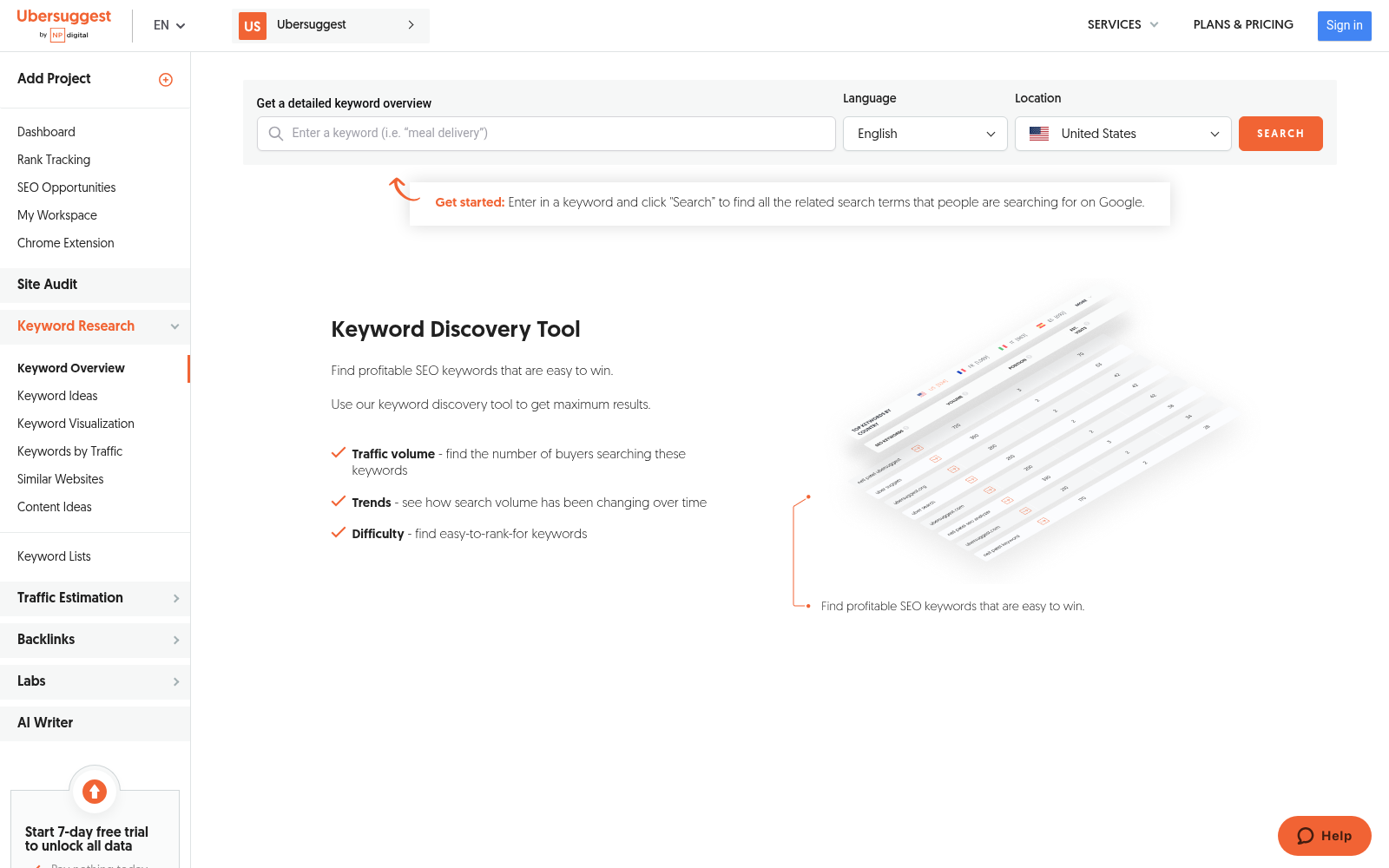Open the Help chat bubble
Viewport: 1389px width, 868px height.
click(x=1324, y=836)
